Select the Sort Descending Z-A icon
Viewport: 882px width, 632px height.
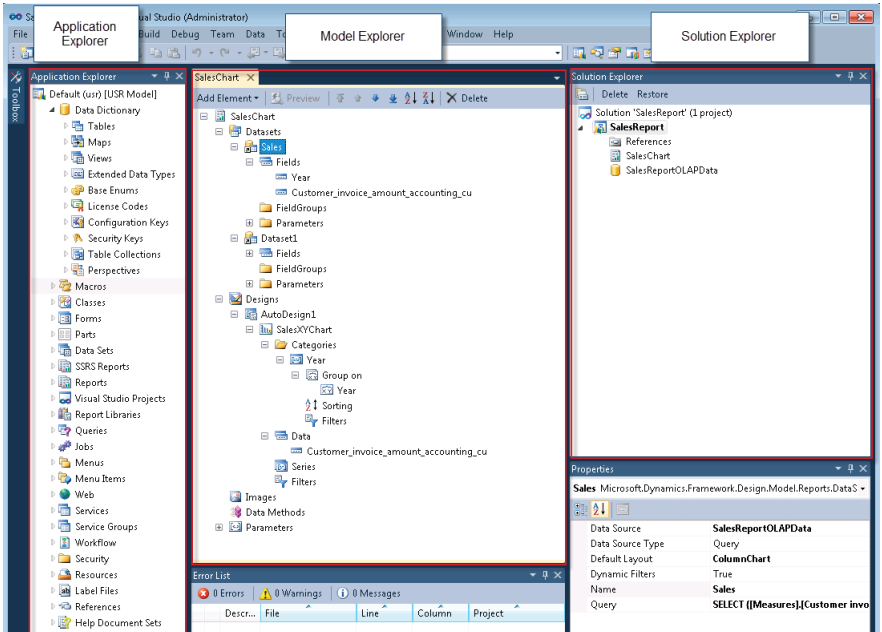(428, 97)
